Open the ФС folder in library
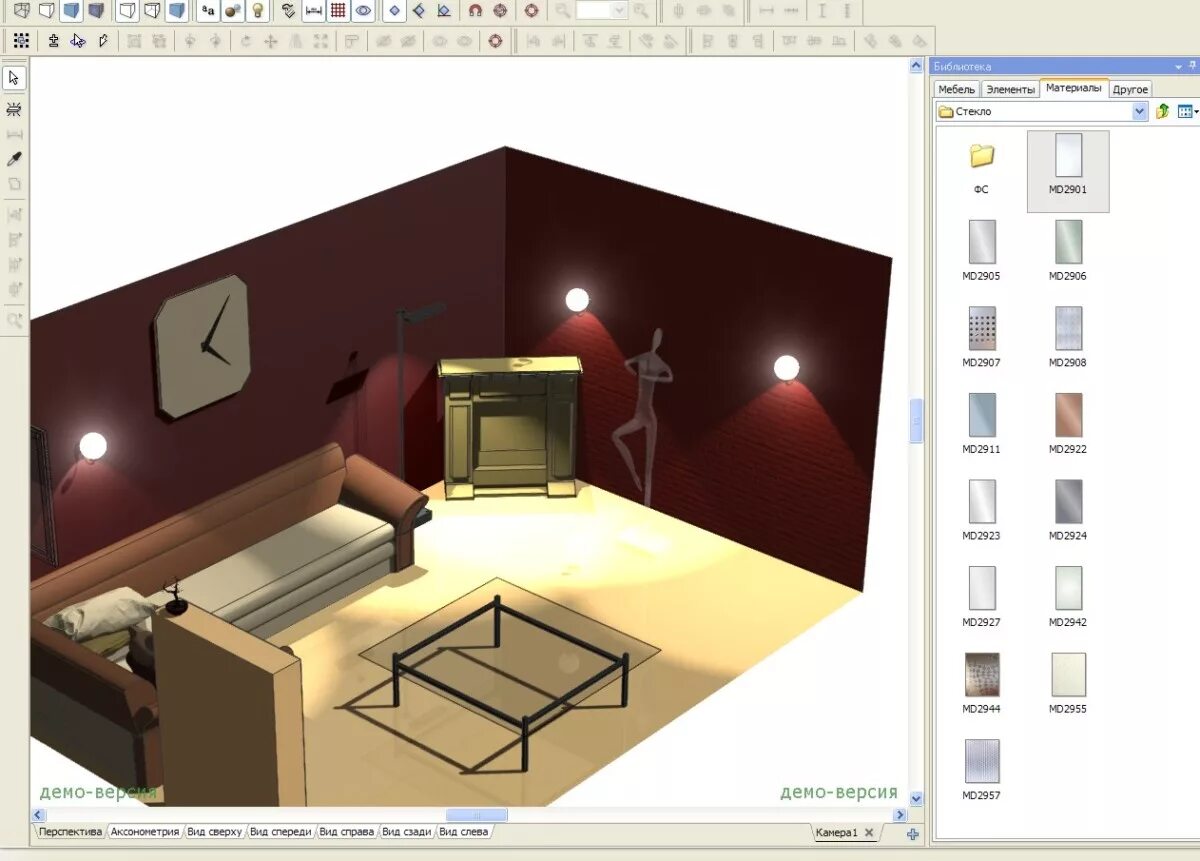 981,166
